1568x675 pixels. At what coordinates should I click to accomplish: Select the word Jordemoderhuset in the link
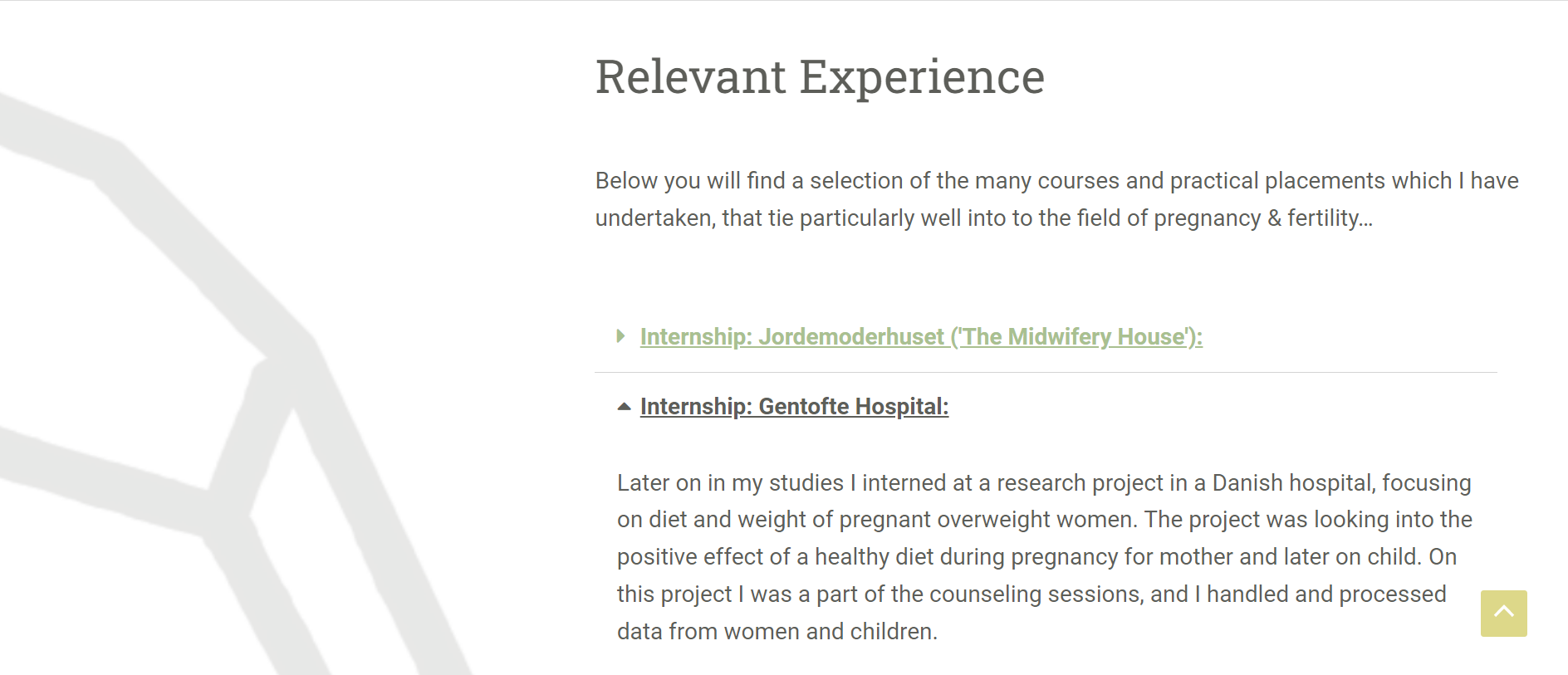pos(851,337)
